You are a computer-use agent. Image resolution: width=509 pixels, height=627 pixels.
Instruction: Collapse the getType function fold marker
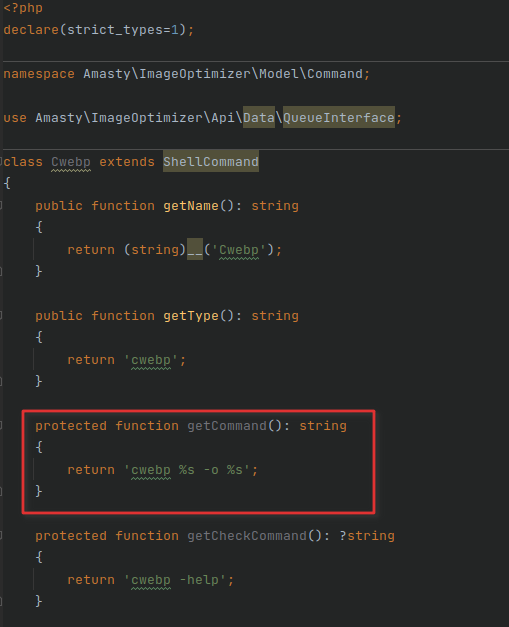[x=1, y=315]
